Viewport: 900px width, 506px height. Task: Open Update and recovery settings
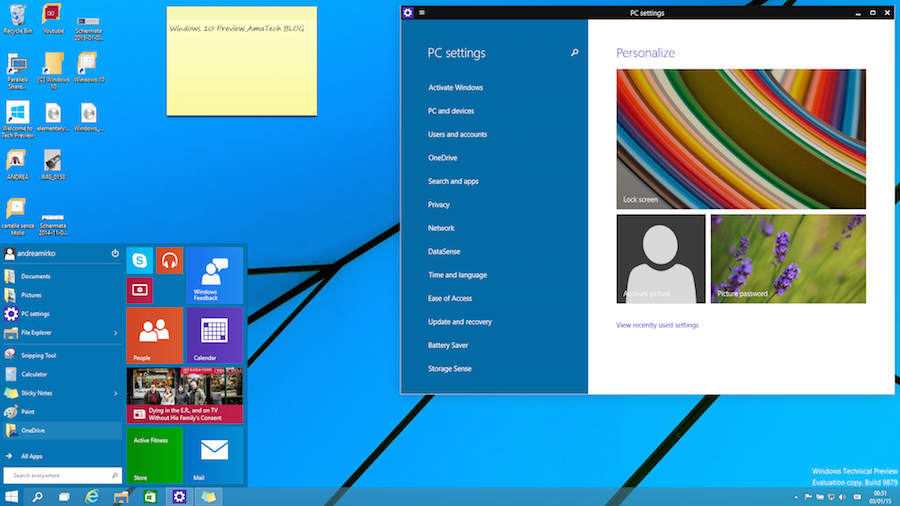pyautogui.click(x=459, y=322)
